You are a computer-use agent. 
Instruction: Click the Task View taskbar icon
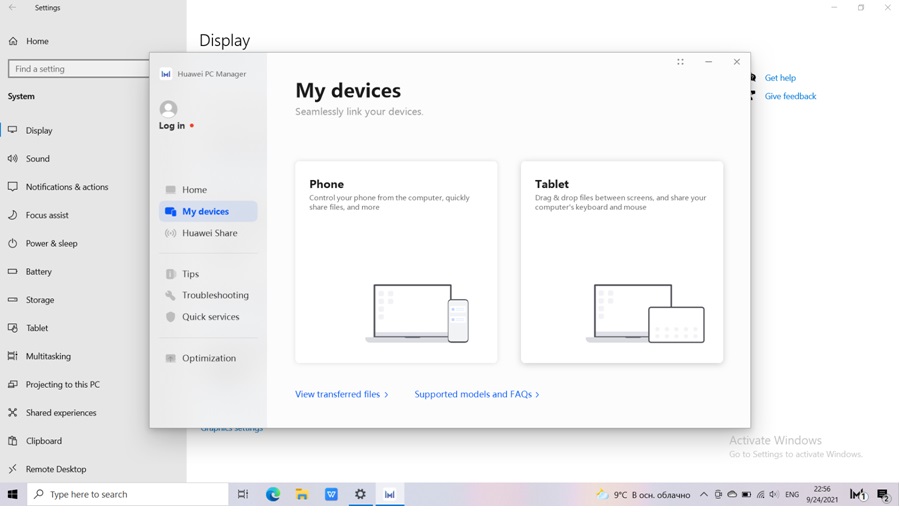243,494
